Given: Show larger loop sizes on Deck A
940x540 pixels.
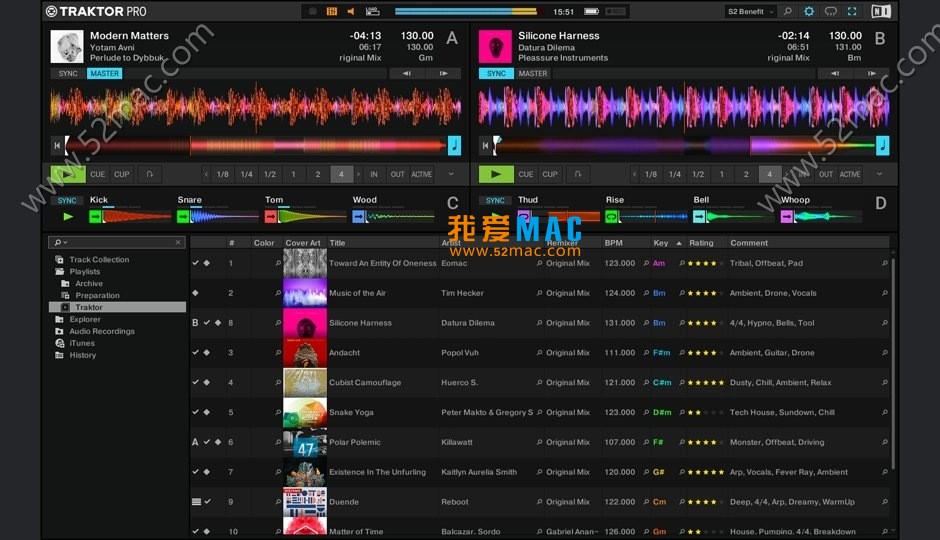Looking at the screenshot, I should [x=358, y=174].
